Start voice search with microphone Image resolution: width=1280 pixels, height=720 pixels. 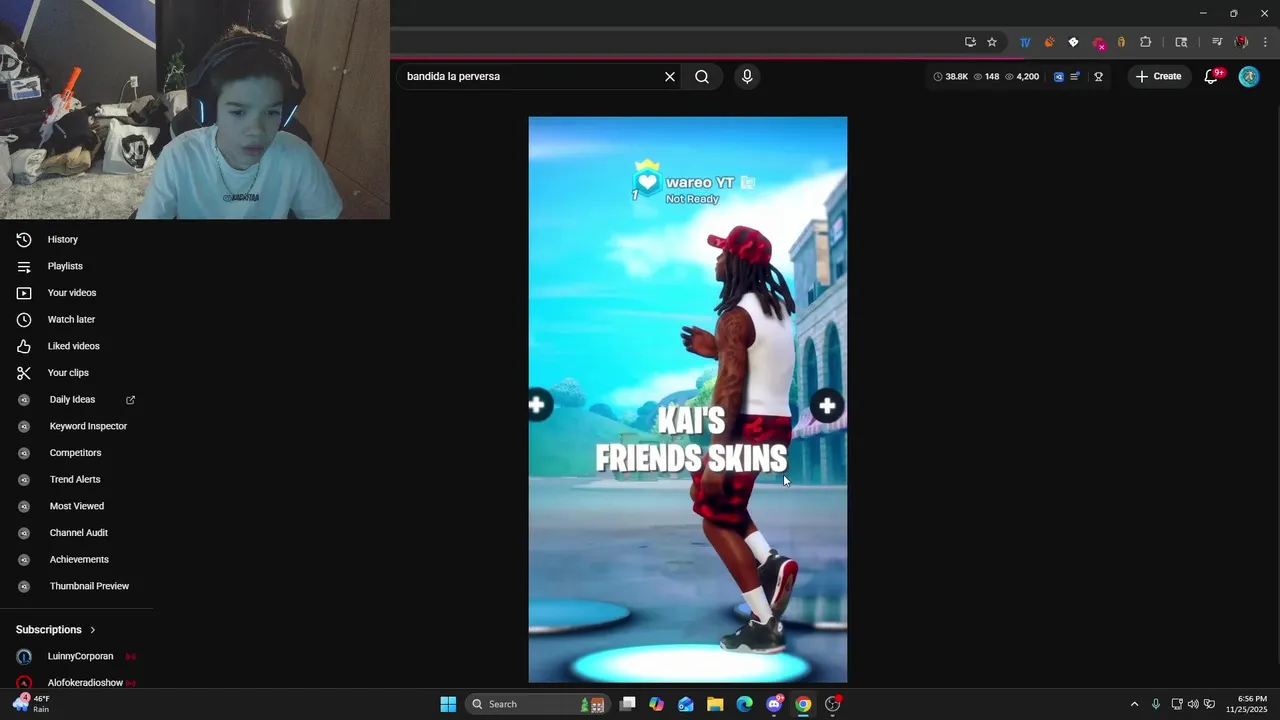click(747, 77)
